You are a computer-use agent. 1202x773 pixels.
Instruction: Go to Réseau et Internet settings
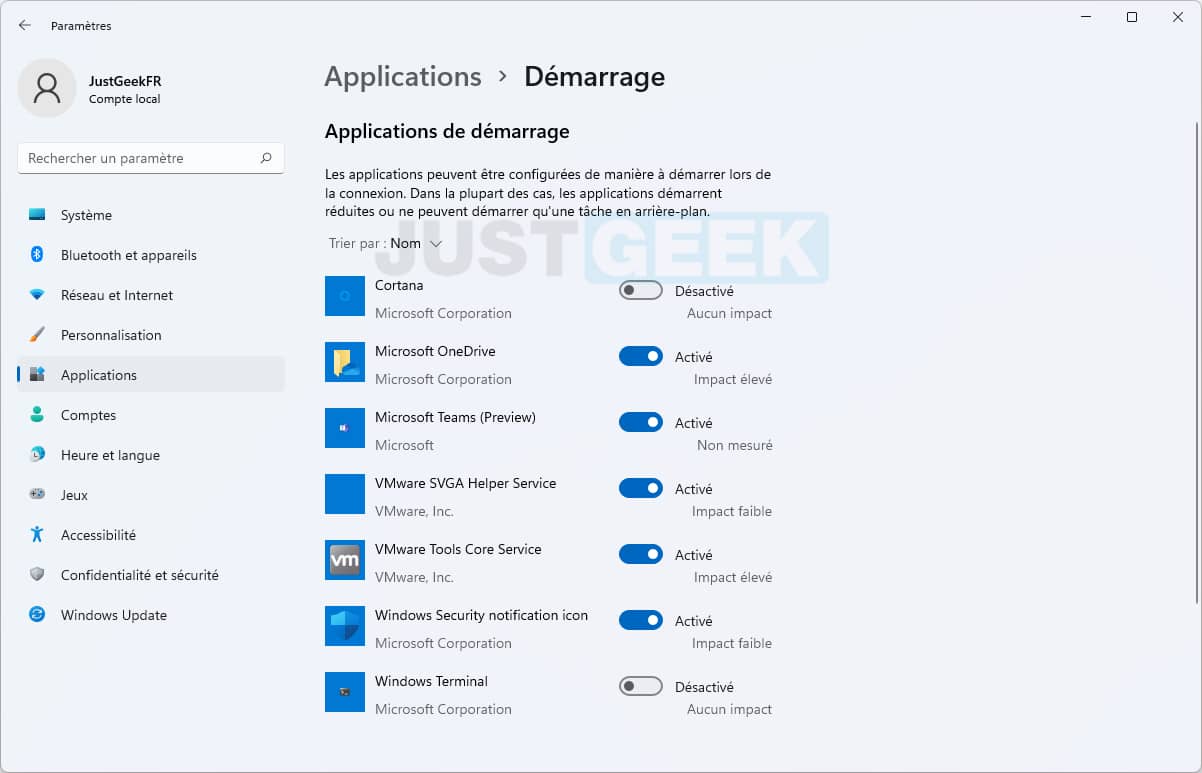(151, 295)
